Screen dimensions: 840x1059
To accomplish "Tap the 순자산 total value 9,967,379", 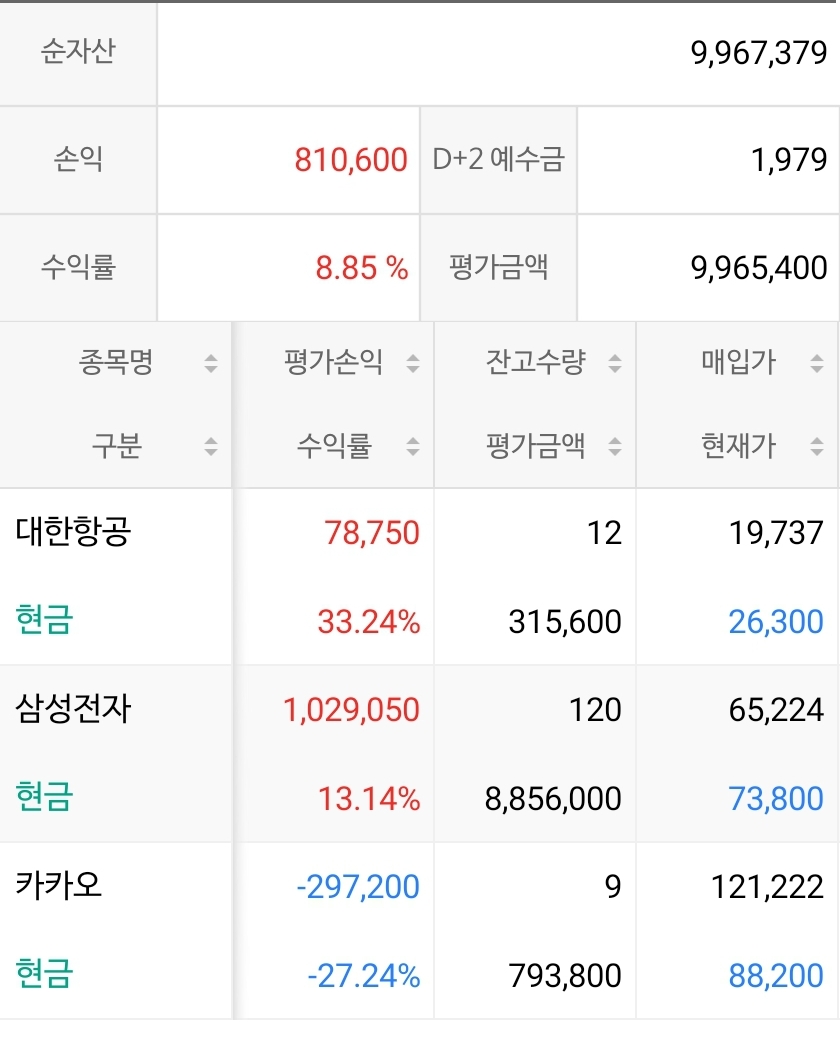I will tap(758, 53).
